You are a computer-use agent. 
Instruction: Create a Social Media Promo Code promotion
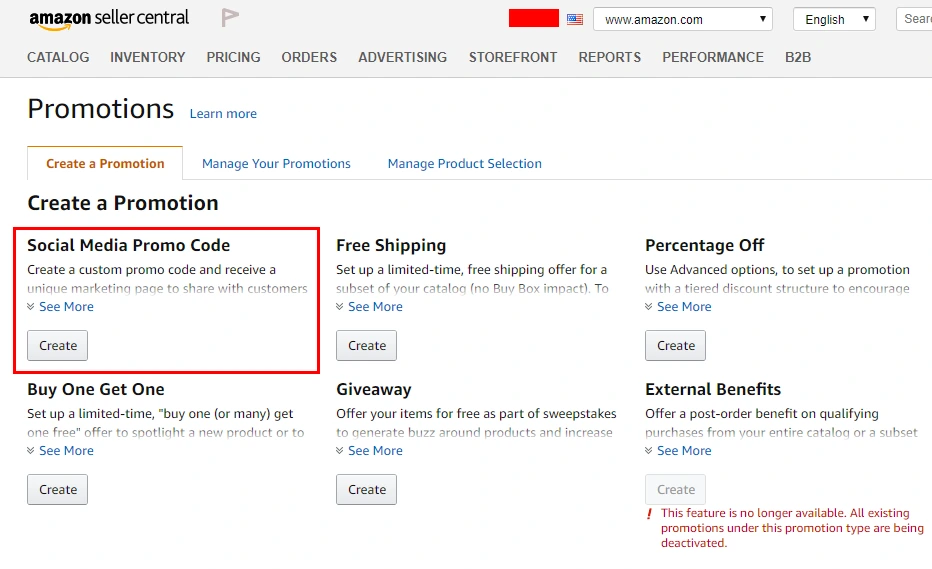pos(58,345)
